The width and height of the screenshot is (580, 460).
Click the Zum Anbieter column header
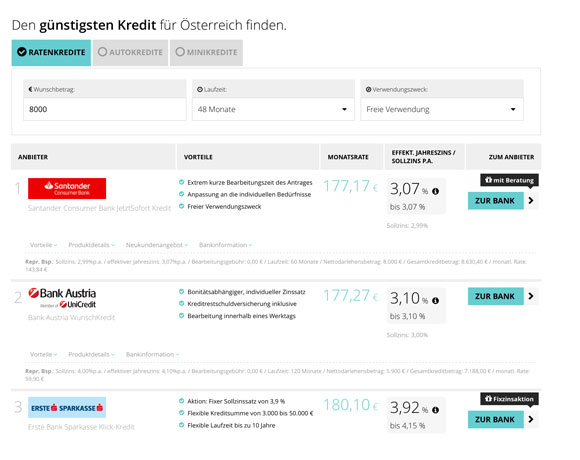point(503,157)
